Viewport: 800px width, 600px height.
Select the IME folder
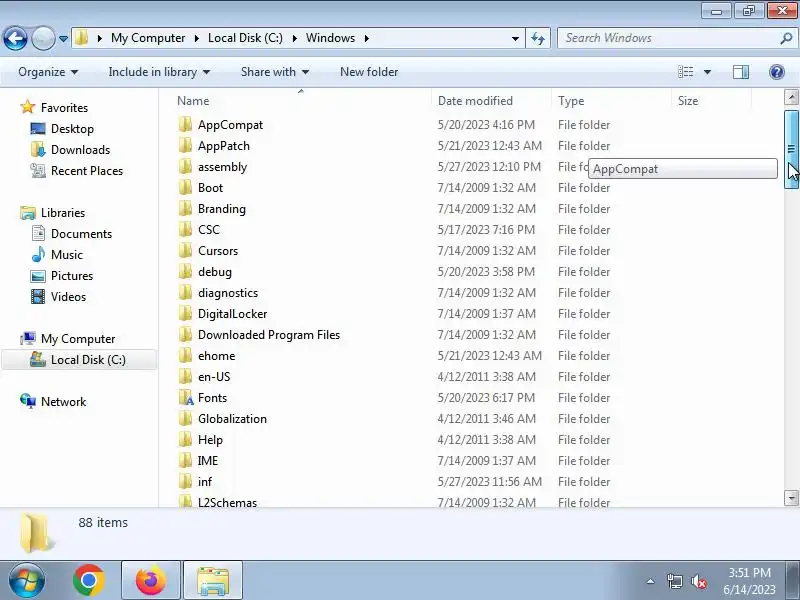208,461
